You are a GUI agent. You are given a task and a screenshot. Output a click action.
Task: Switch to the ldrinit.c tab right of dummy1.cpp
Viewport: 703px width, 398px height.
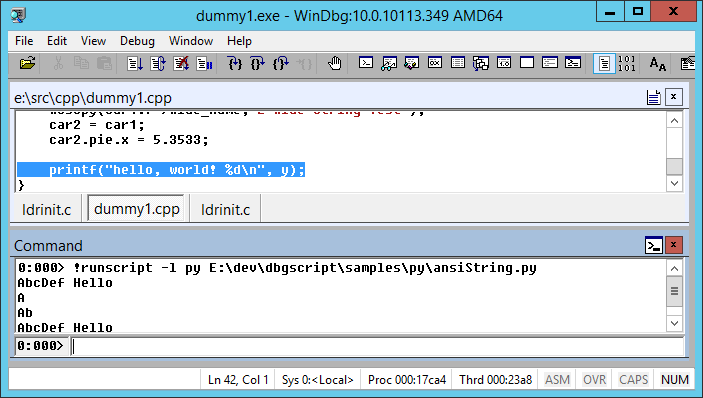coord(226,209)
